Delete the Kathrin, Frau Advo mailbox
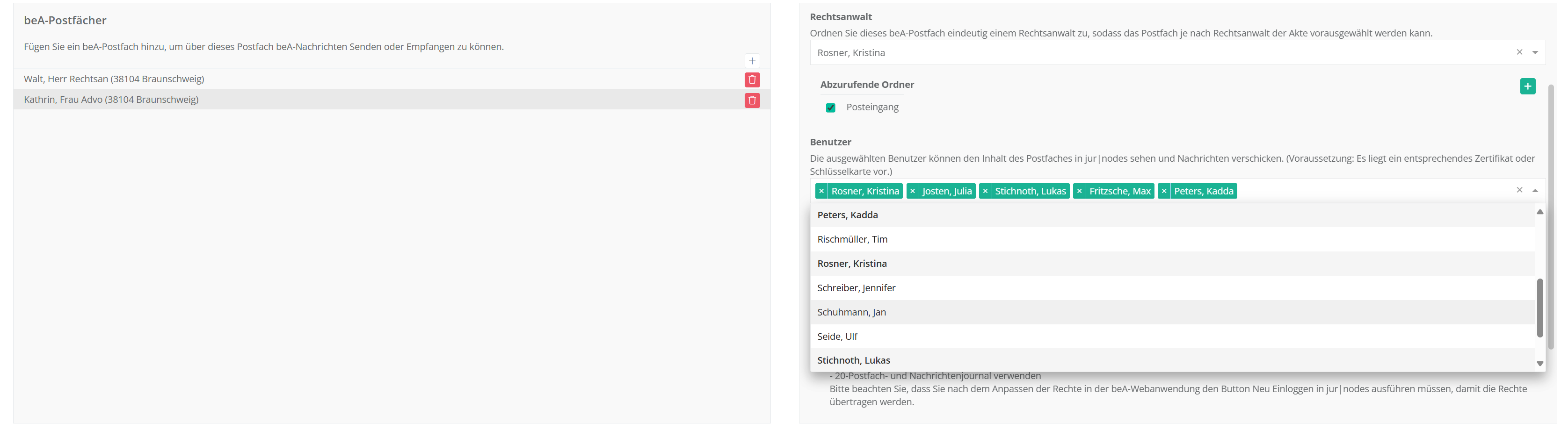Viewport: 1568px width, 430px height. coord(752,100)
